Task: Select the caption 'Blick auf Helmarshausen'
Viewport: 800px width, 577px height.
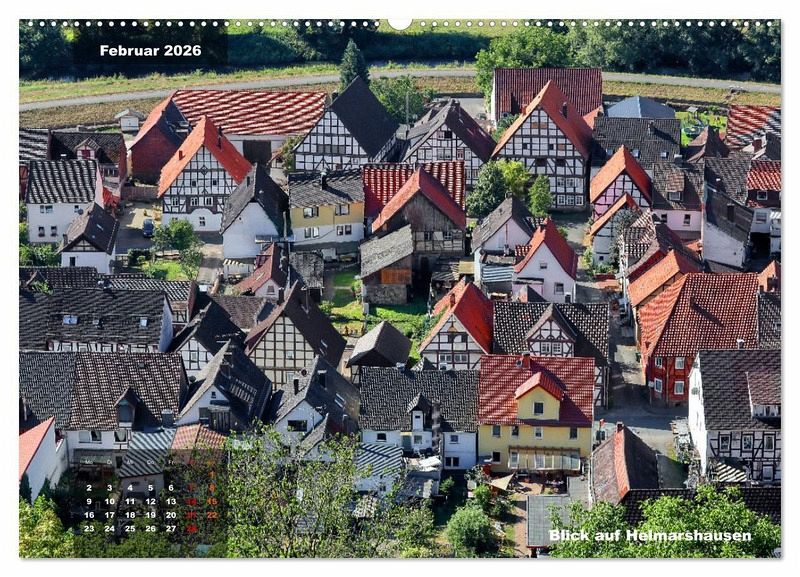Action: [x=650, y=535]
